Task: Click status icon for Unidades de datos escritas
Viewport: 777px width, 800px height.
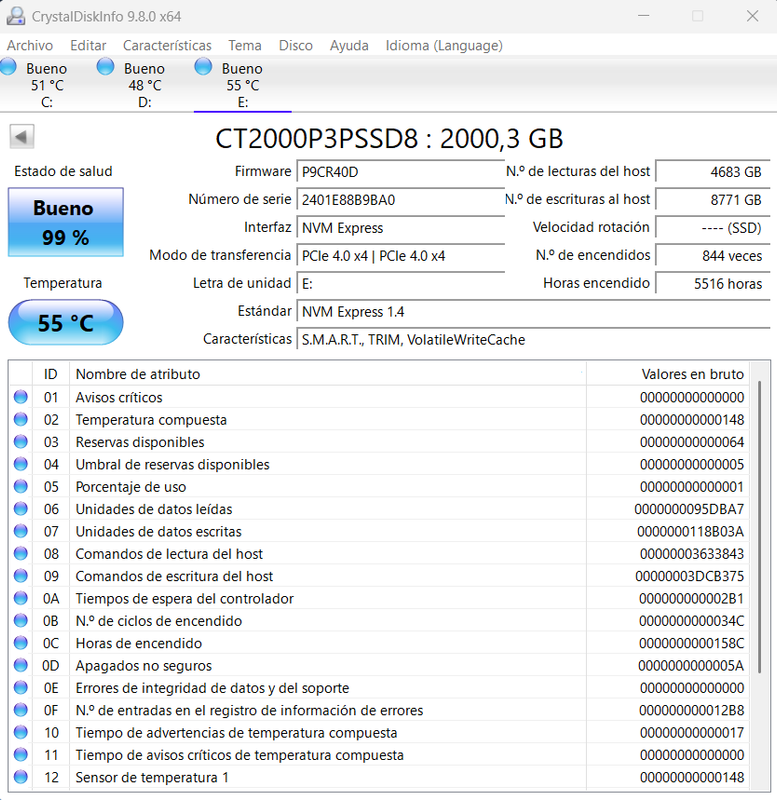Action: [x=21, y=531]
